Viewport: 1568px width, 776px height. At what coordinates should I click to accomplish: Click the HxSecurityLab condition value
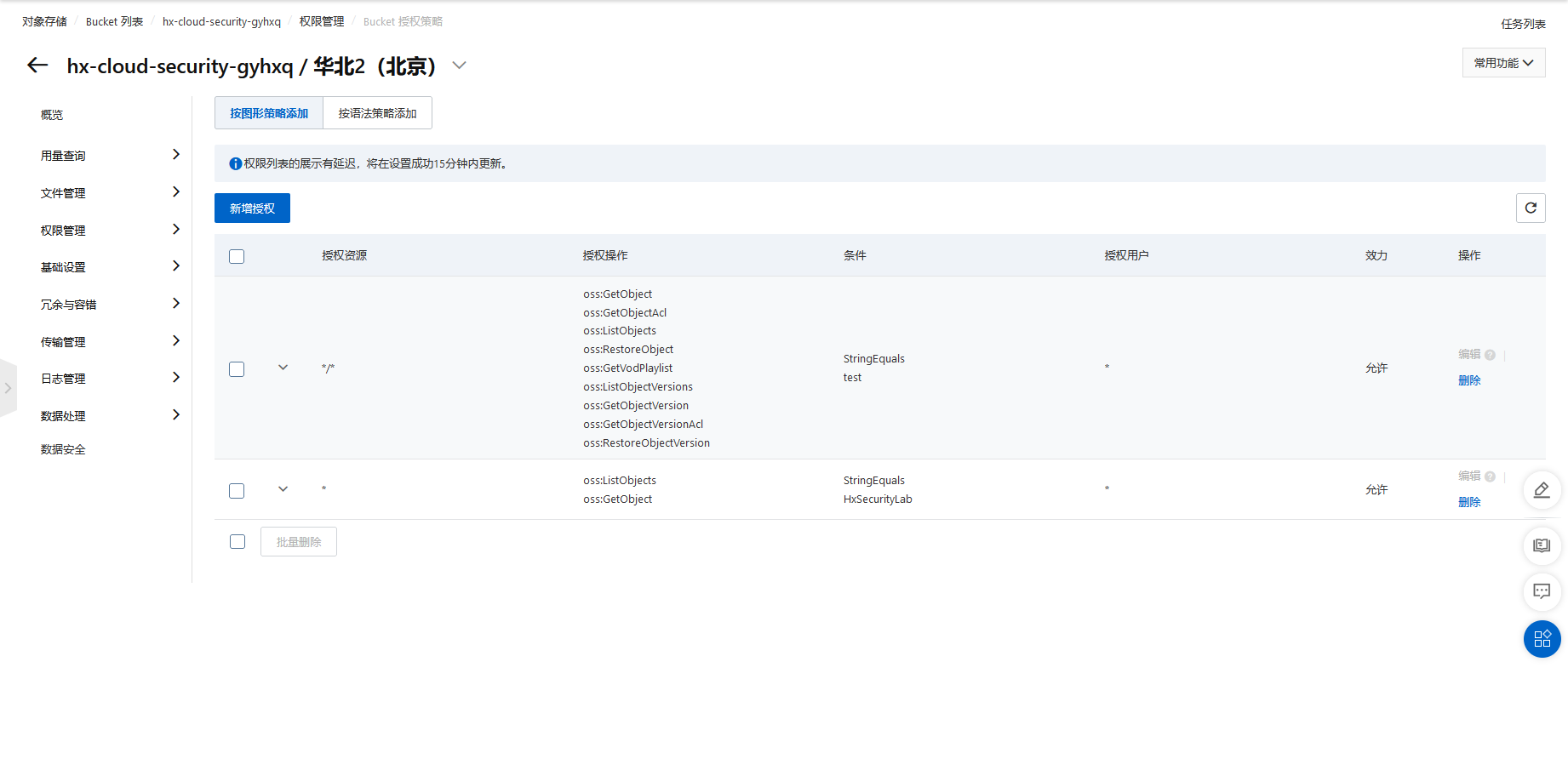pyautogui.click(x=878, y=499)
